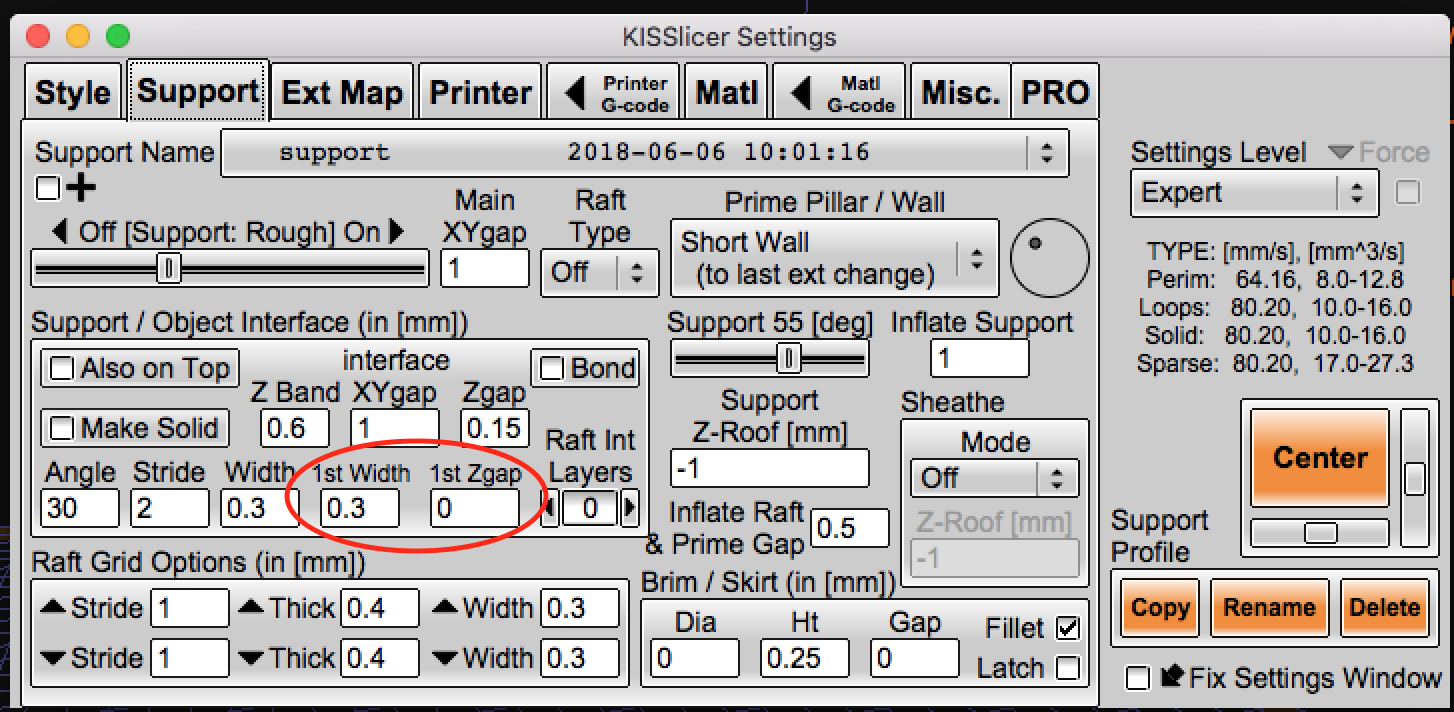The height and width of the screenshot is (712, 1454).
Task: Click the down triangle beside lower Width field
Action: click(445, 658)
